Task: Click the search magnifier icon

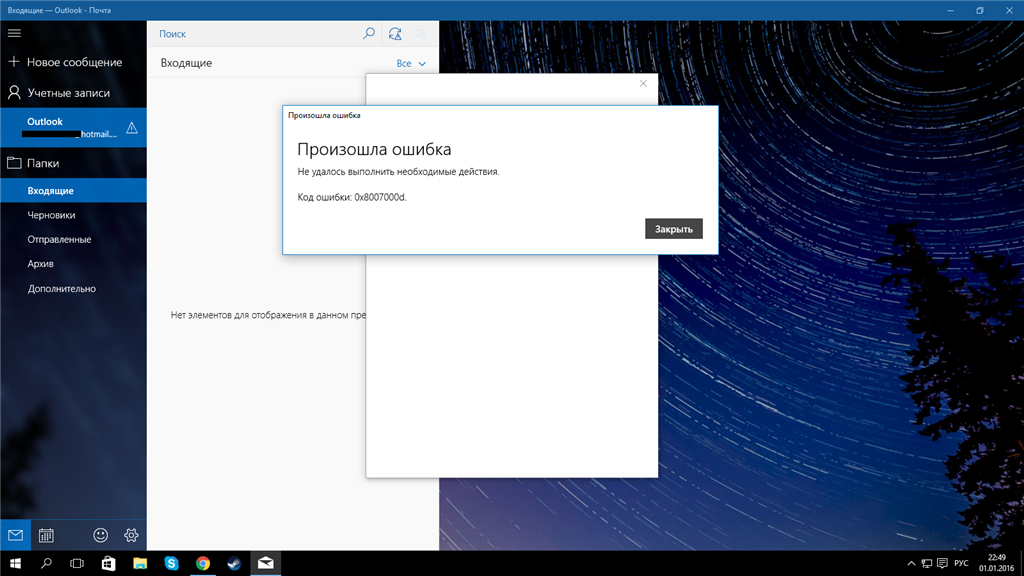Action: tap(369, 33)
